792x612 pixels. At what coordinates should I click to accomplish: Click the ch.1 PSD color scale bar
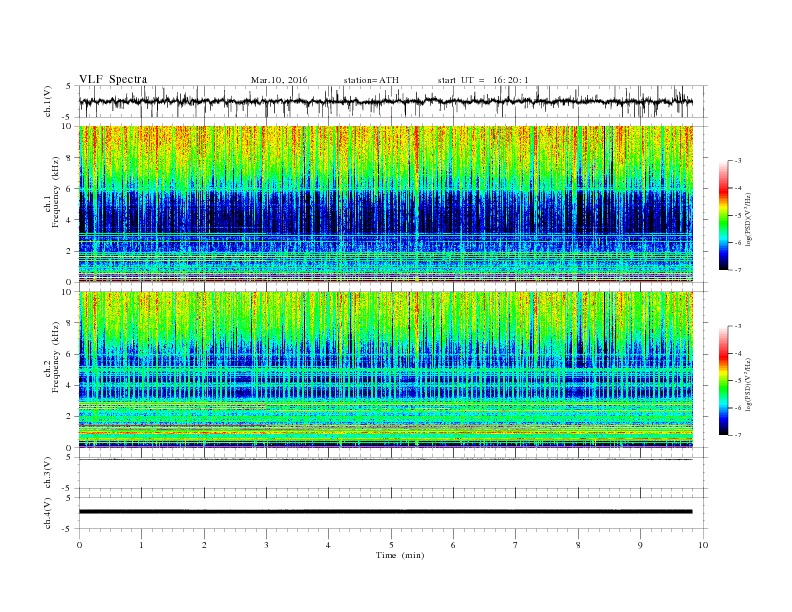(x=723, y=215)
